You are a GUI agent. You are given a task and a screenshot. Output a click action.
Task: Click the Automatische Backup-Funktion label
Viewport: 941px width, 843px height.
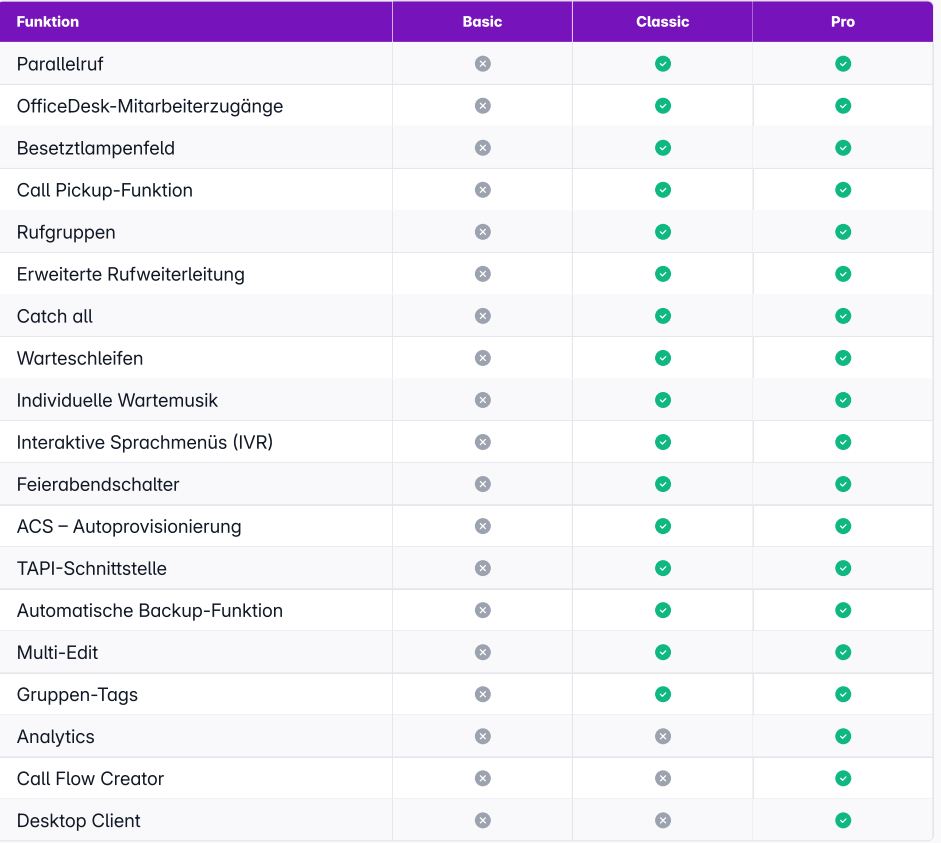pyautogui.click(x=150, y=610)
